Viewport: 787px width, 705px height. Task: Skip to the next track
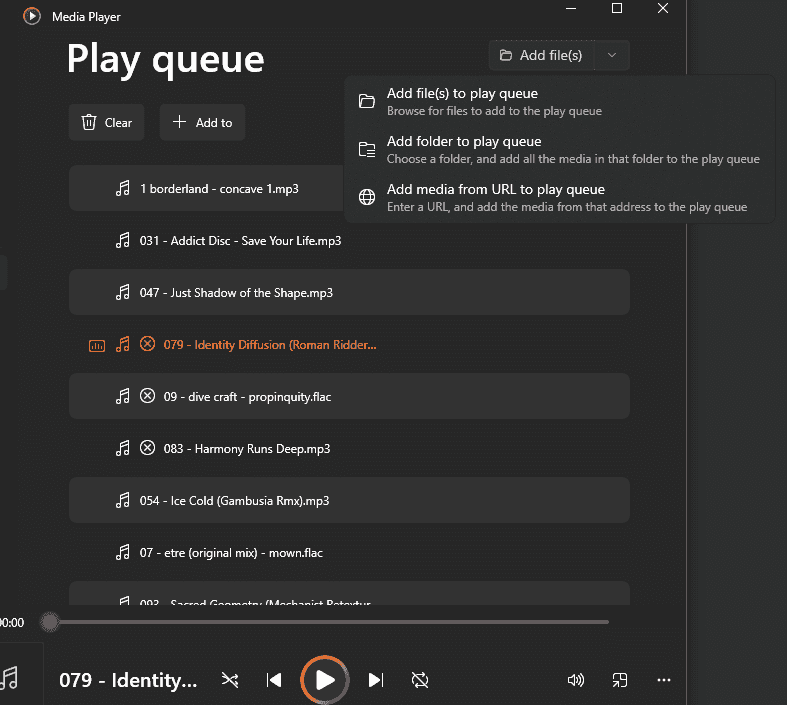pyautogui.click(x=376, y=680)
